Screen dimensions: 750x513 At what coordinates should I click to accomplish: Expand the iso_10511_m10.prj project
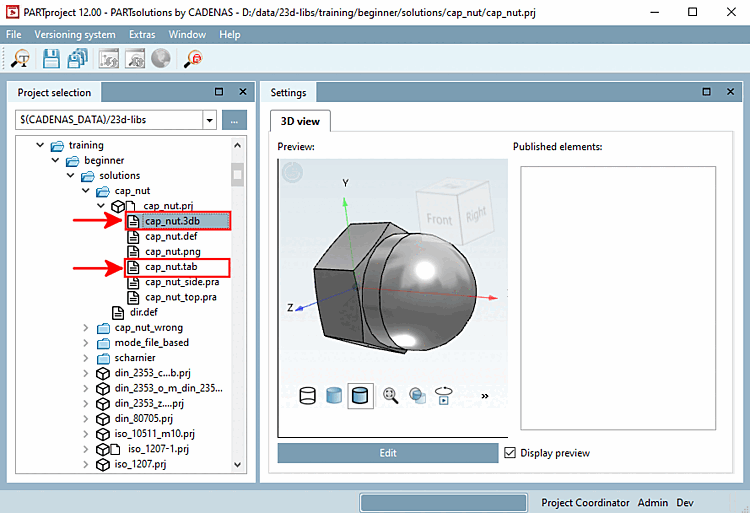click(x=86, y=434)
